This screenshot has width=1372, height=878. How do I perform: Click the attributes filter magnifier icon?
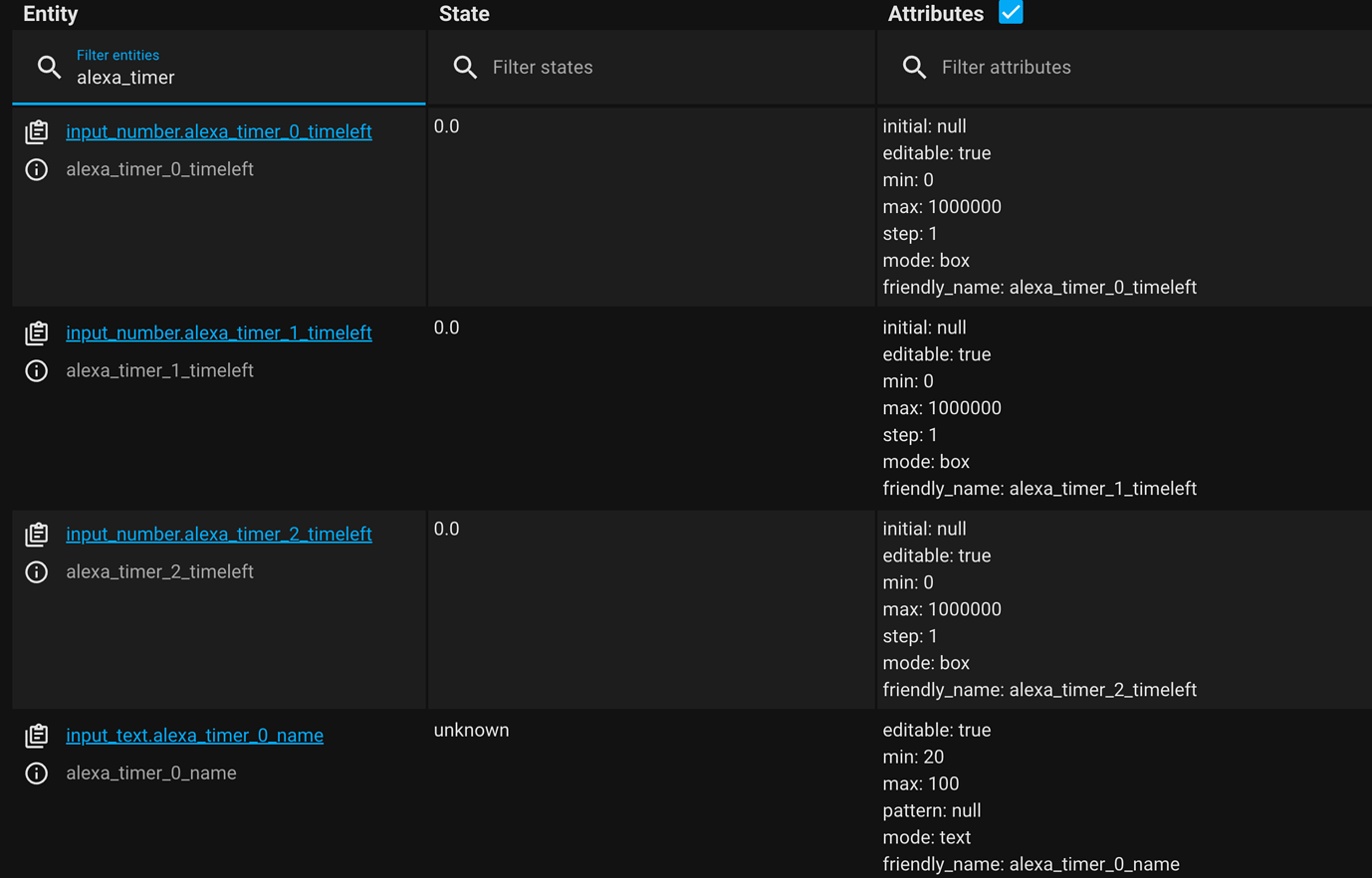tap(914, 67)
